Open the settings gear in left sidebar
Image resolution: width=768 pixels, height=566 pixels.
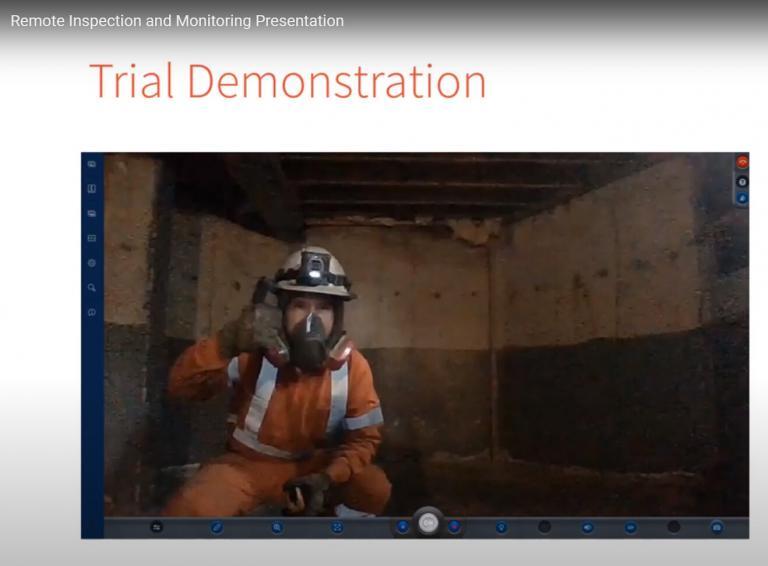[x=92, y=263]
